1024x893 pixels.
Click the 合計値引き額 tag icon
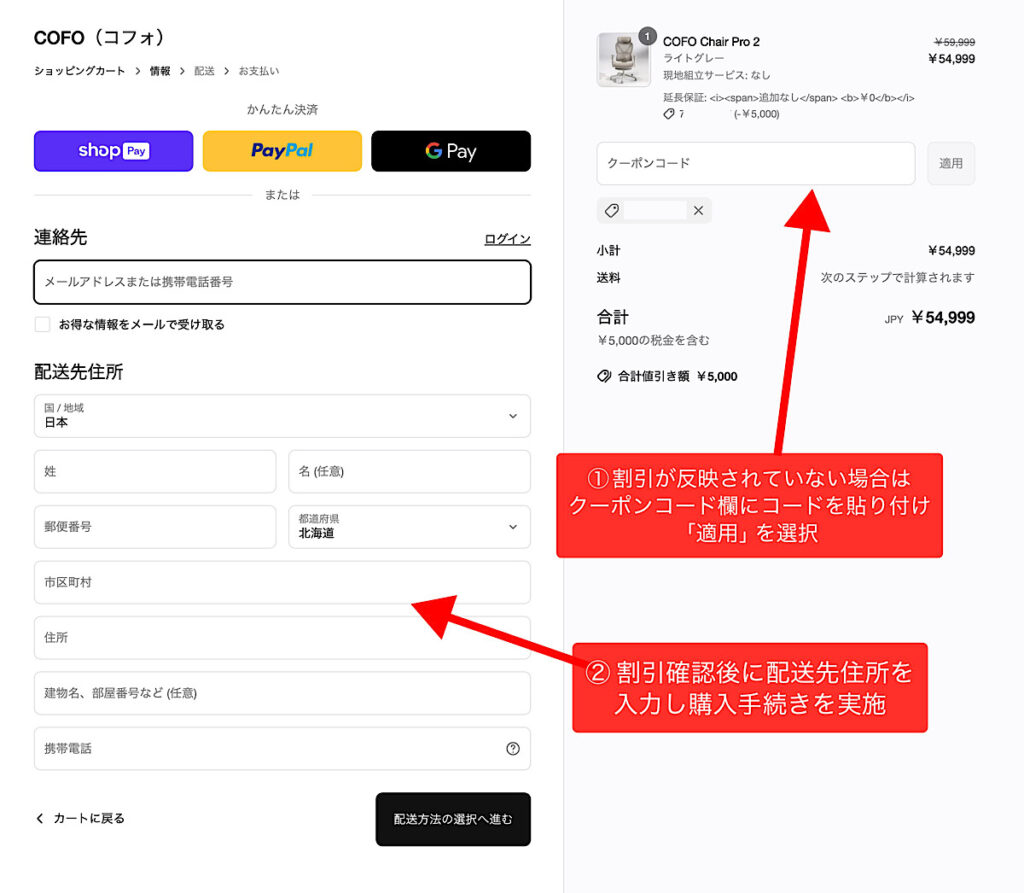[604, 376]
